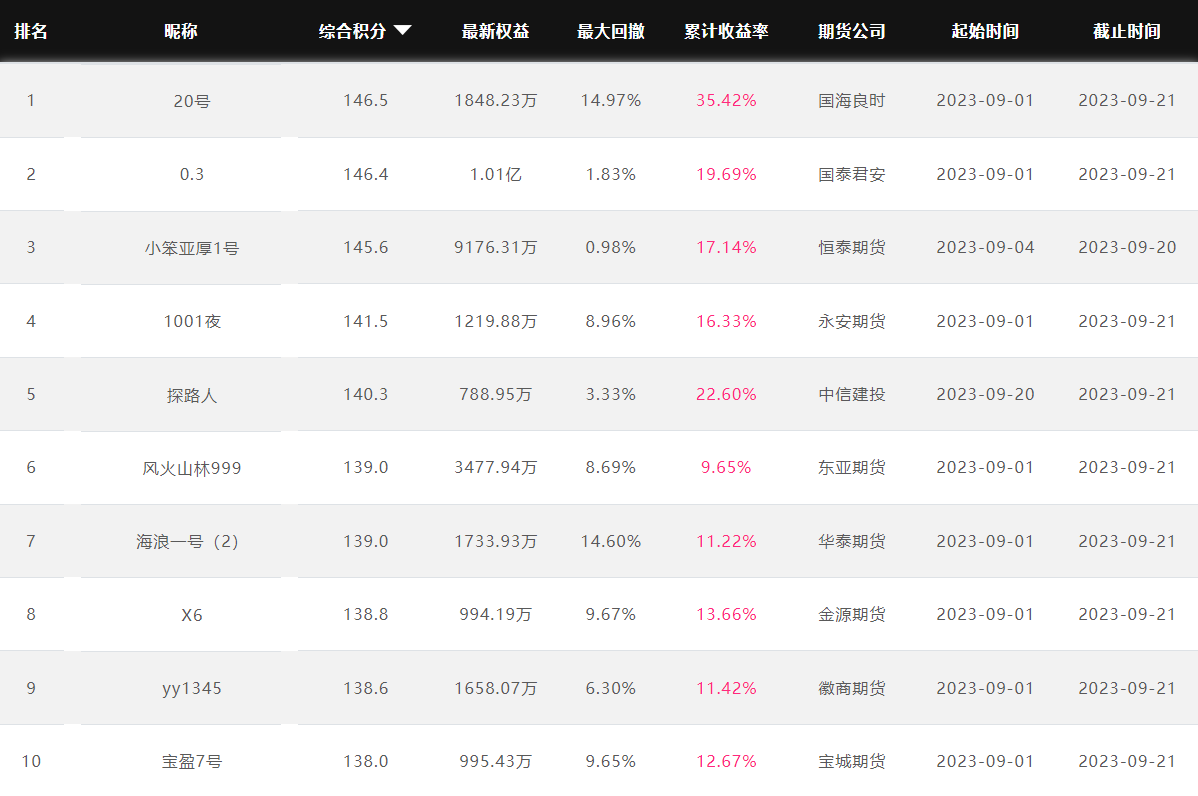The image size is (1198, 796).
Task: Select the equity value 994.19万
Action: pyautogui.click(x=496, y=614)
